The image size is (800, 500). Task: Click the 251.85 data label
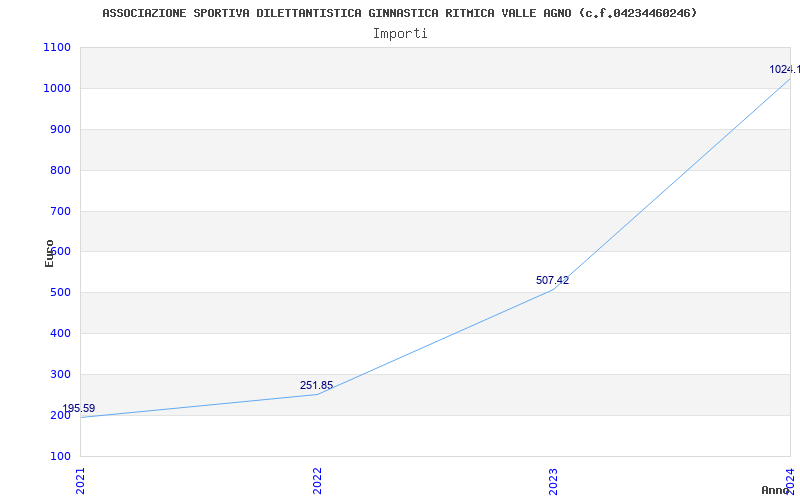pyautogui.click(x=316, y=385)
